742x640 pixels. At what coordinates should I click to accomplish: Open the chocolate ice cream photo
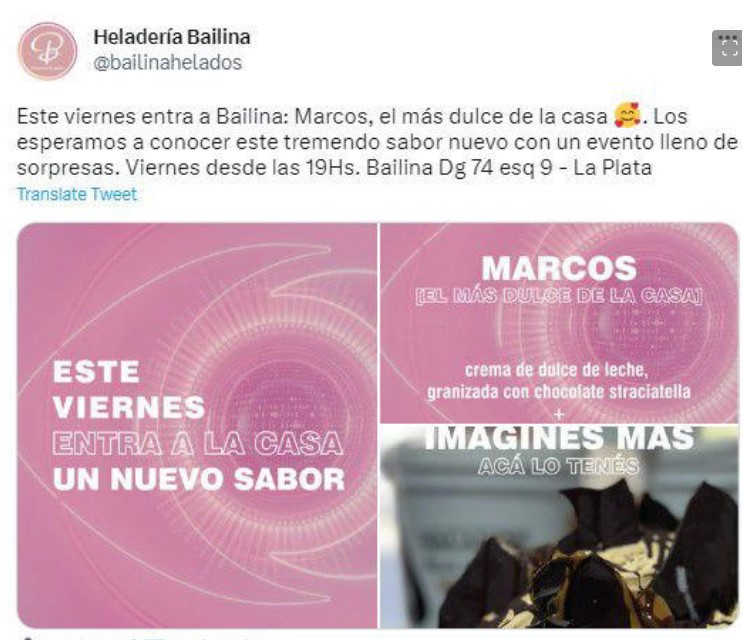click(x=559, y=526)
